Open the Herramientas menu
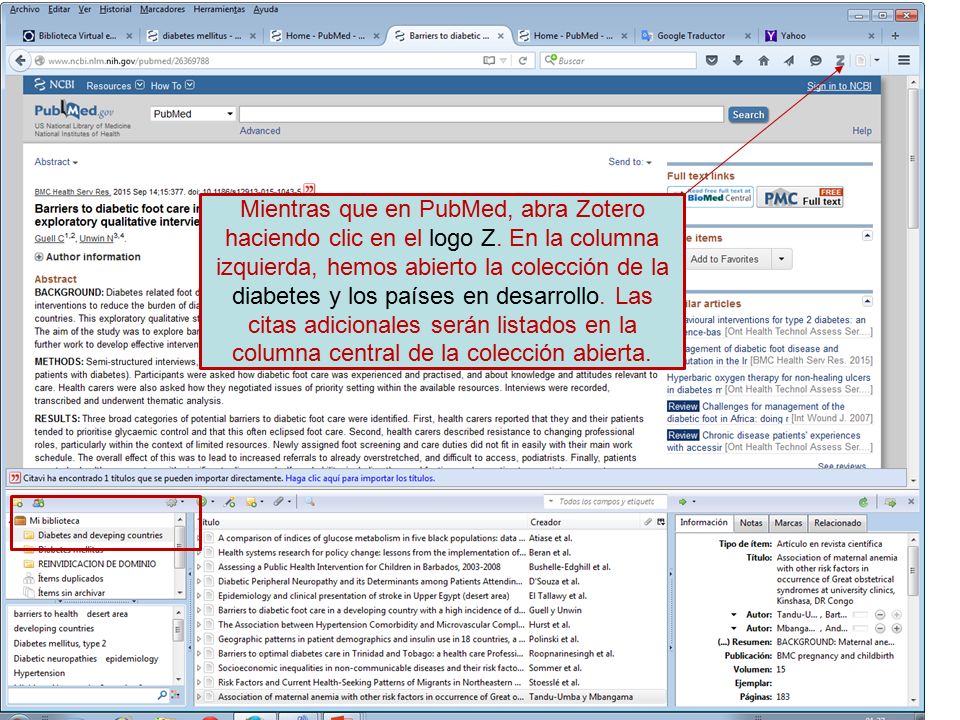960x720 pixels. pos(219,9)
